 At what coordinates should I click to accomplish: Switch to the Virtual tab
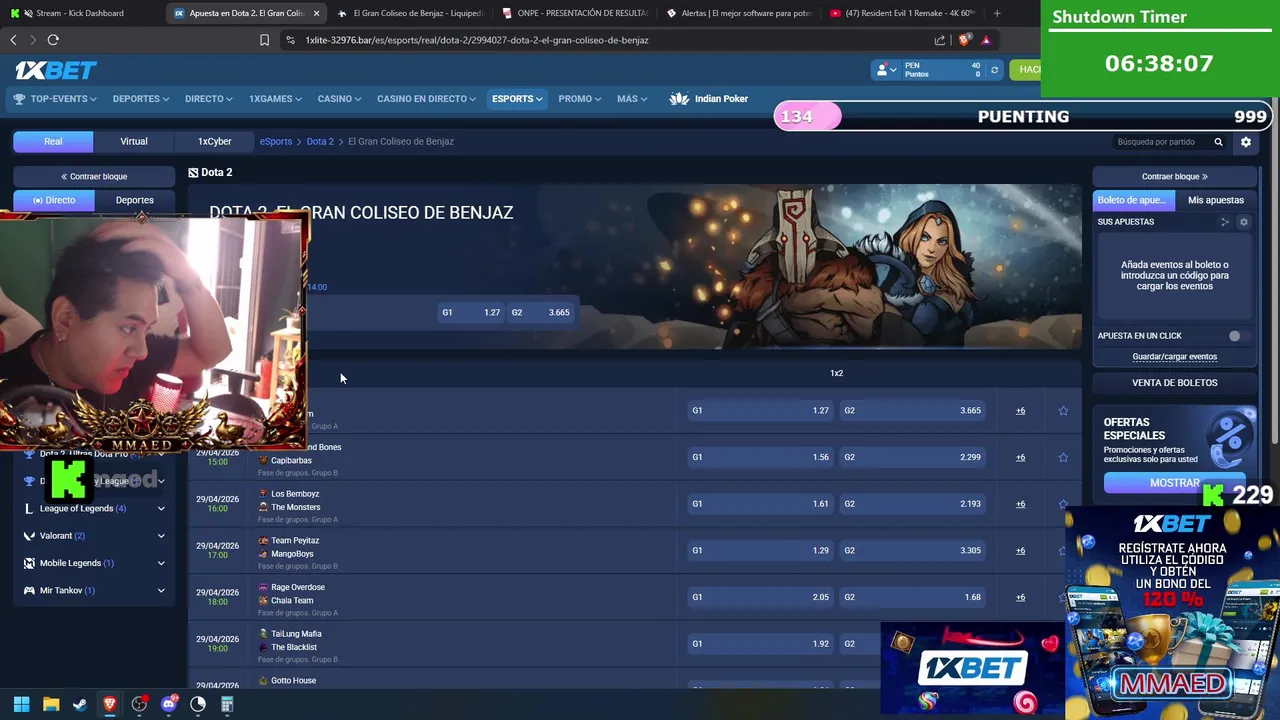click(x=134, y=142)
